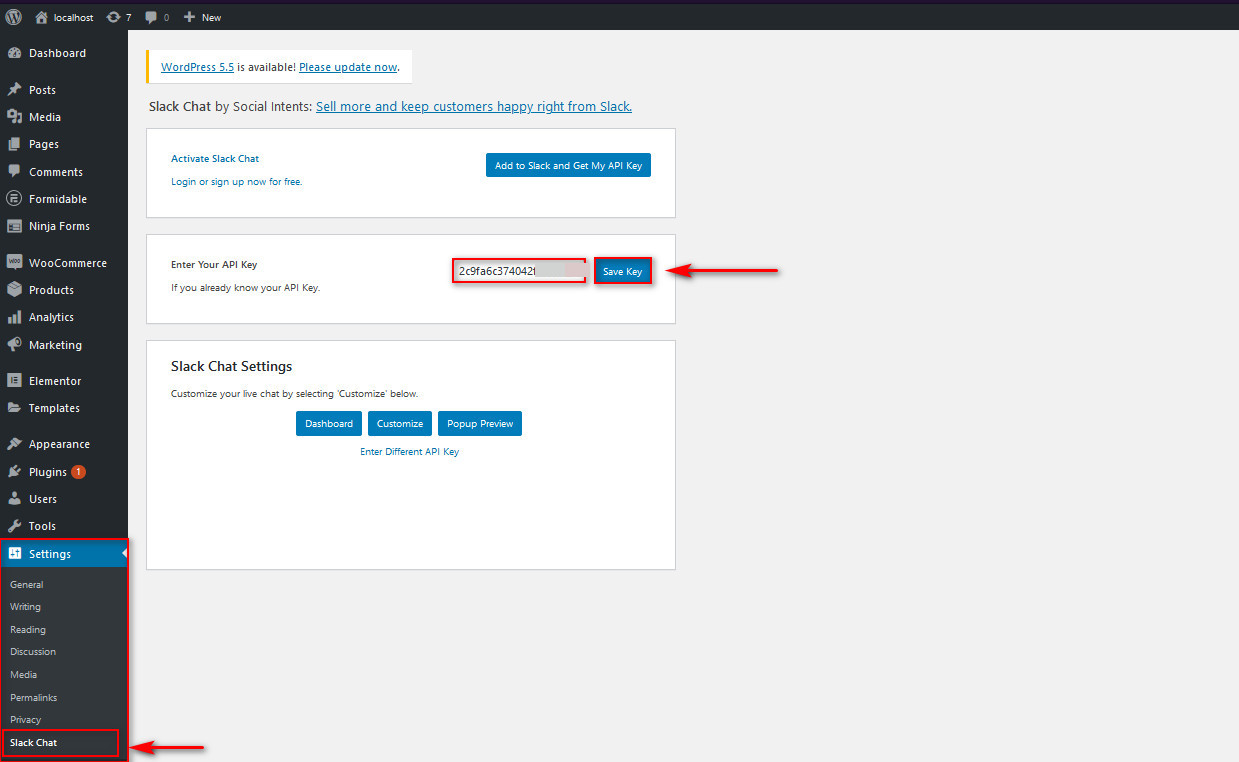Click the Elementor icon
Viewport: 1239px width, 762px height.
click(14, 381)
